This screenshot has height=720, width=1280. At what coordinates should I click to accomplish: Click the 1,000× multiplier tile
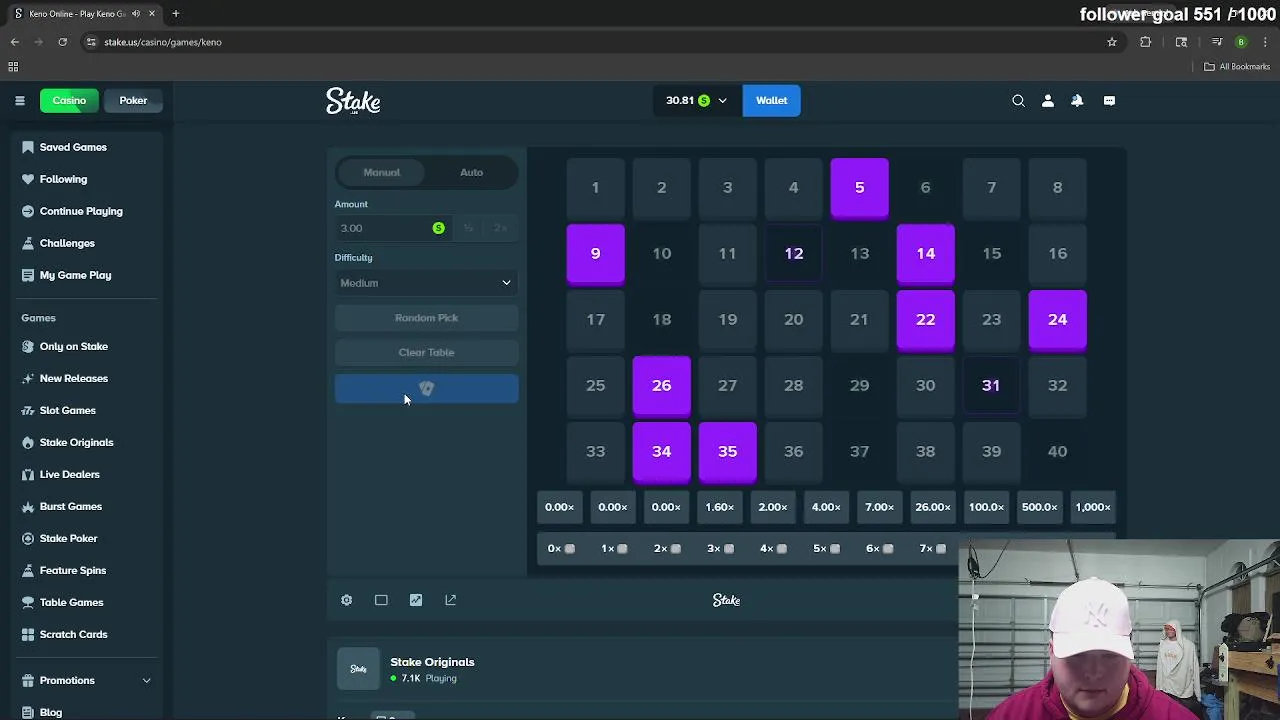pos(1093,507)
